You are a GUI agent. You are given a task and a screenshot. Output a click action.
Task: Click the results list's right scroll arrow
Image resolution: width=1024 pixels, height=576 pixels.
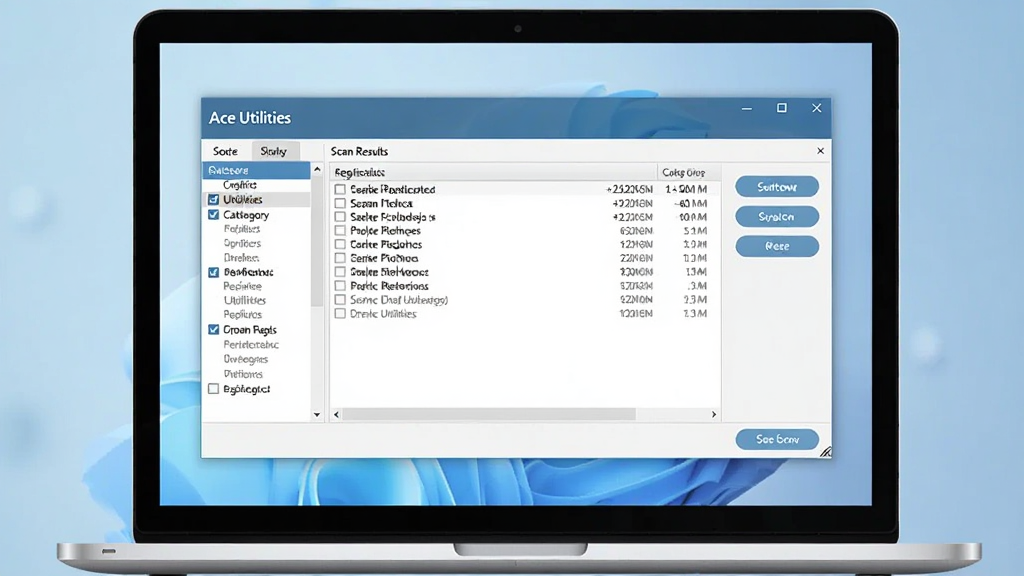pos(714,415)
